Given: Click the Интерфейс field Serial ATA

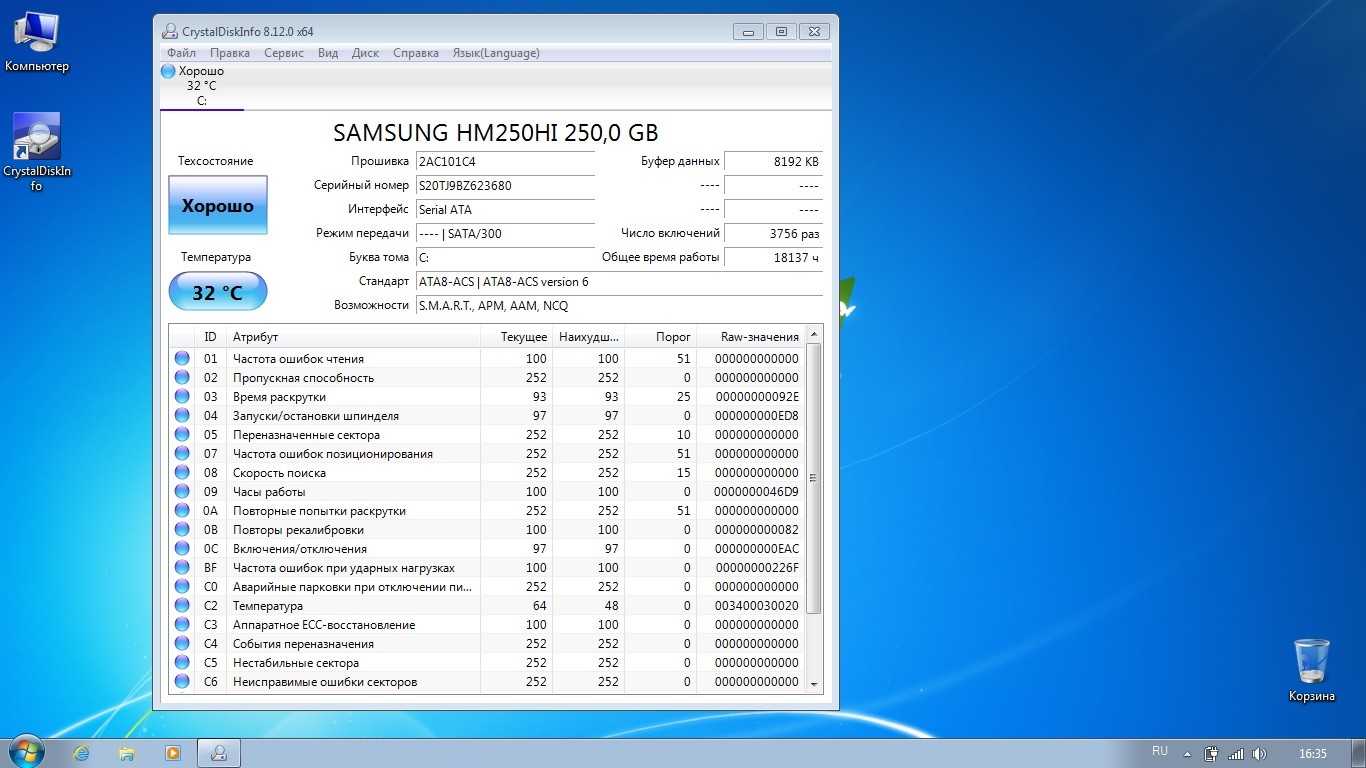Looking at the screenshot, I should (505, 209).
